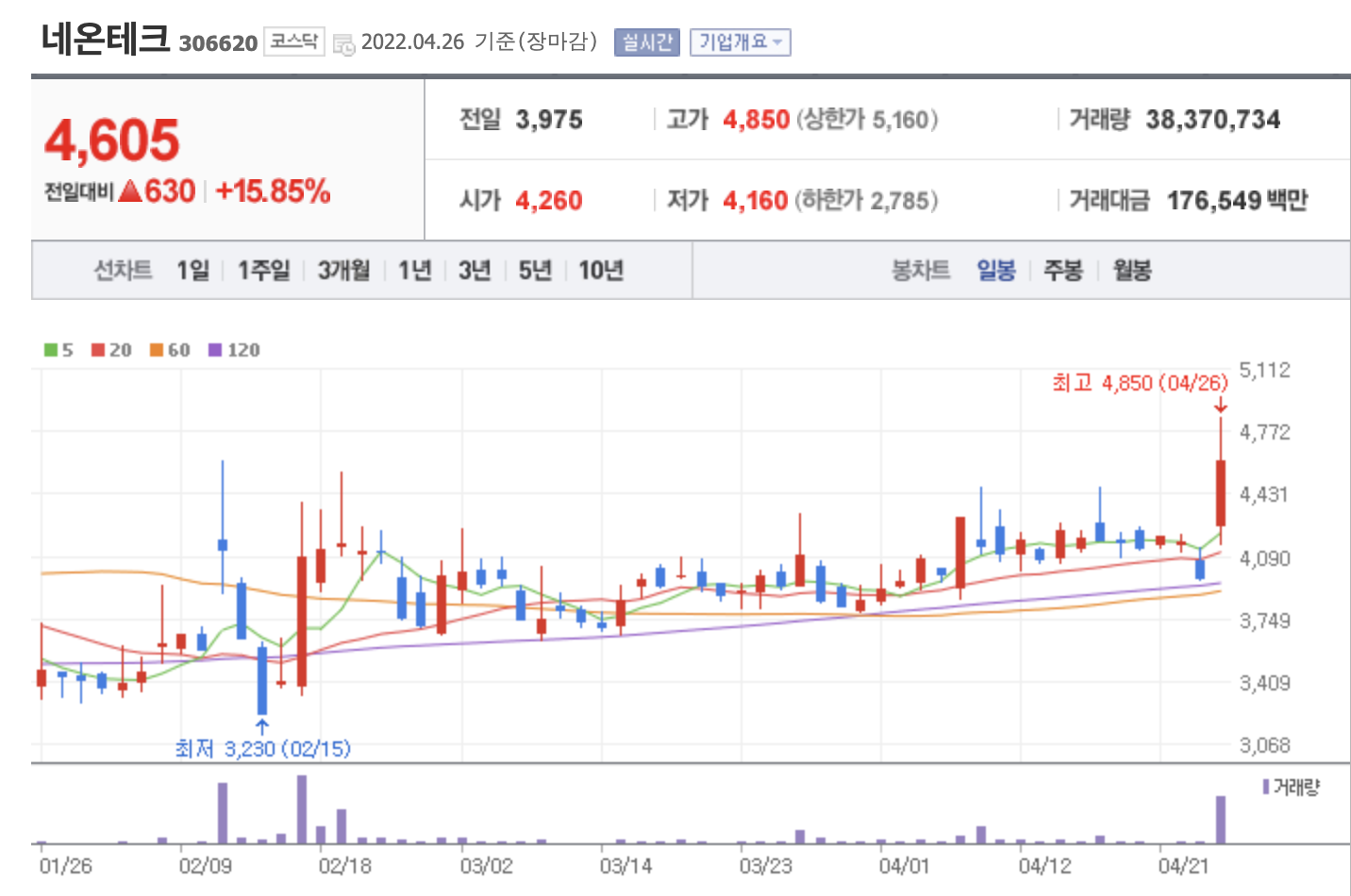This screenshot has height=896, width=1351.
Task: Click the orange 60-day moving average swatch
Action: pyautogui.click(x=157, y=350)
